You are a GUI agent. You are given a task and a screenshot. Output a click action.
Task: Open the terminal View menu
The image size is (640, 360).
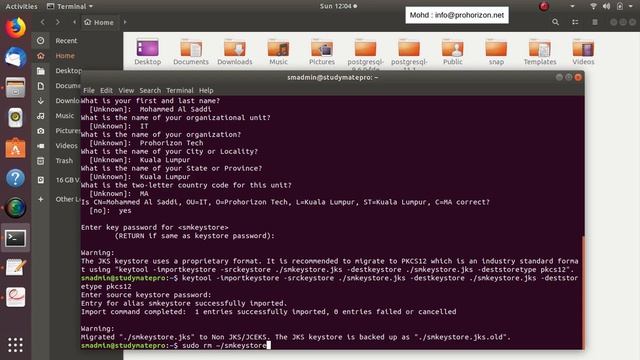click(126, 90)
